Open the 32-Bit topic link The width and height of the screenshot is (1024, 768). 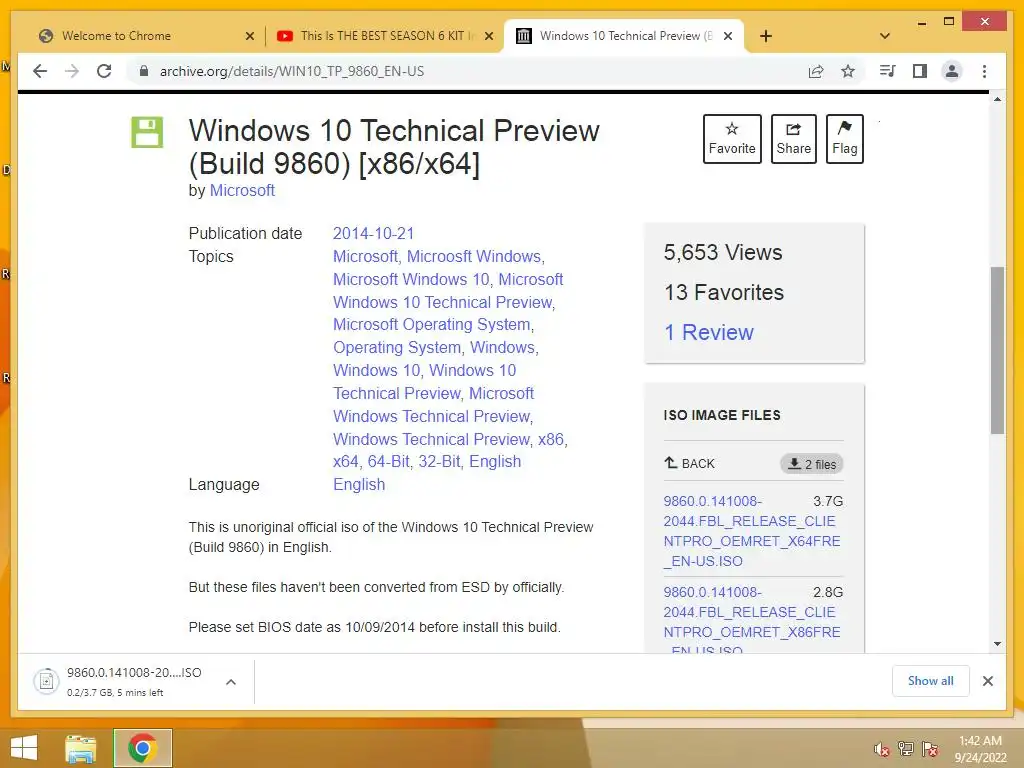coord(440,461)
